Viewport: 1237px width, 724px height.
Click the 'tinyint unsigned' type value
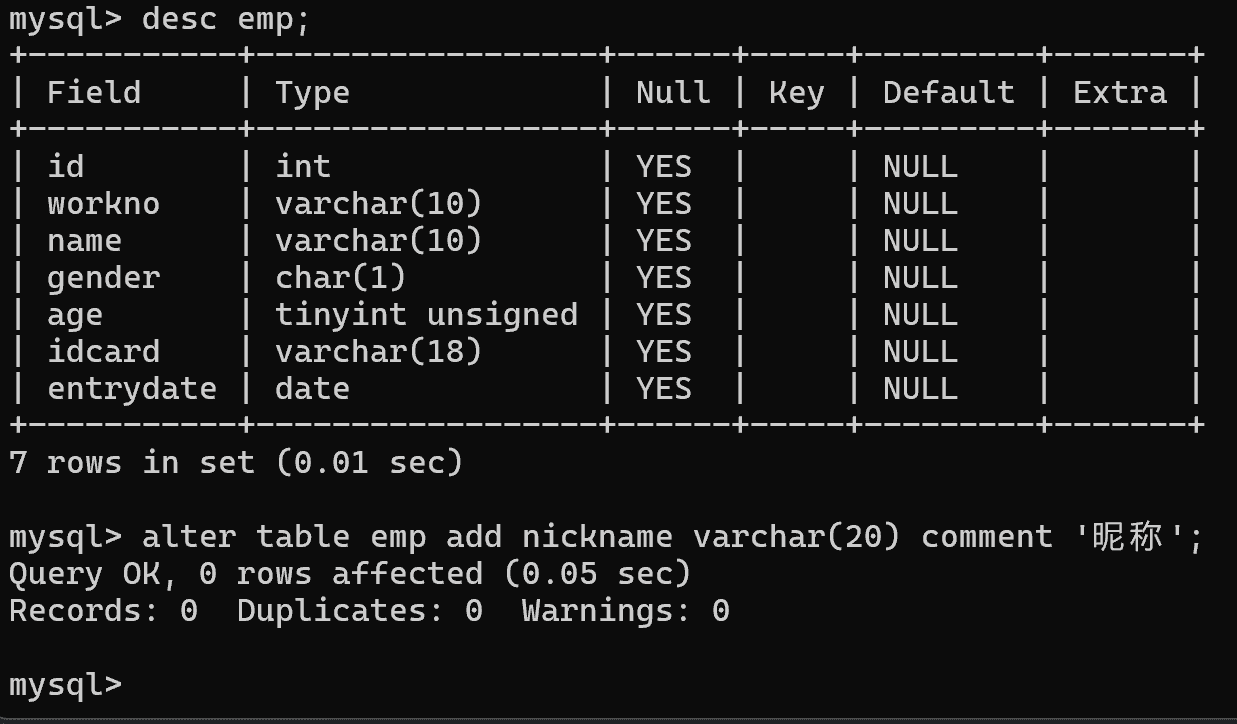(426, 315)
